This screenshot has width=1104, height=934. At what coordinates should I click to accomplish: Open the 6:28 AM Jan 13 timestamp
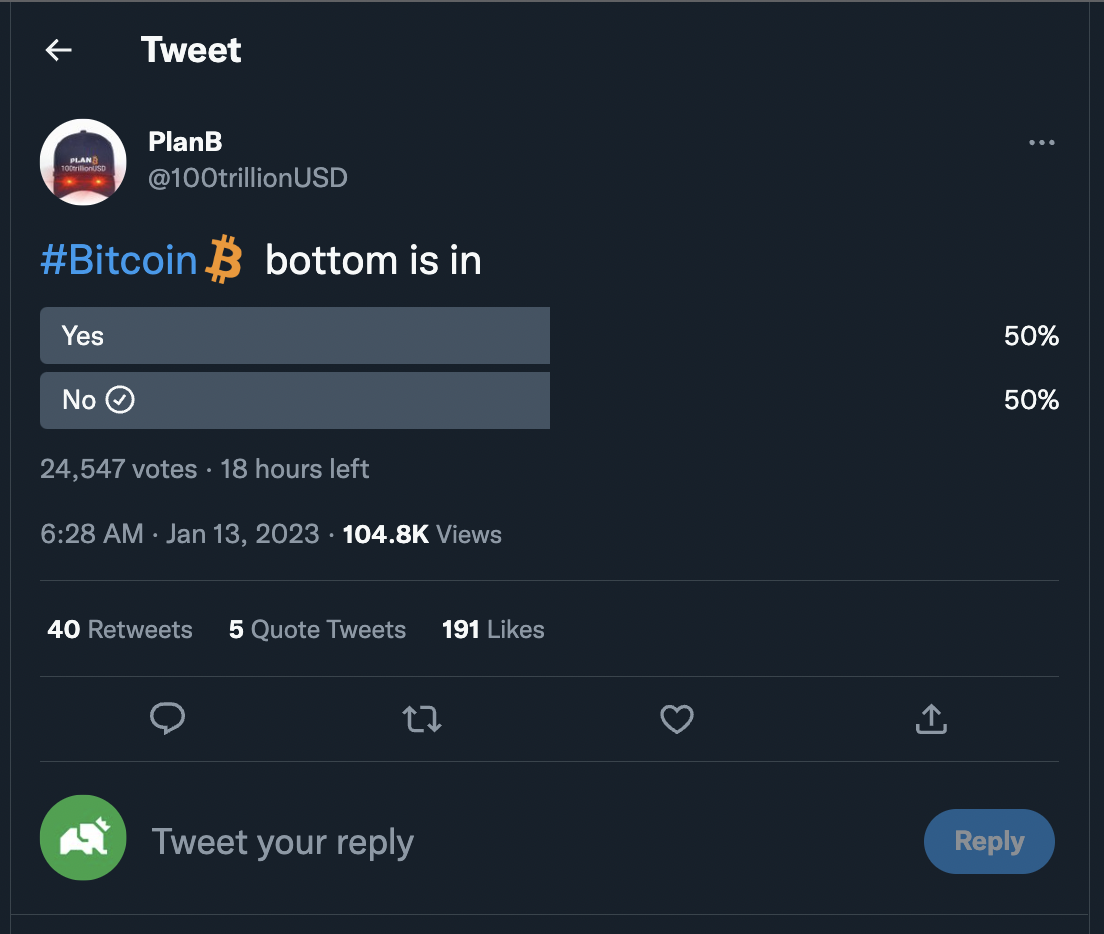tap(180, 534)
